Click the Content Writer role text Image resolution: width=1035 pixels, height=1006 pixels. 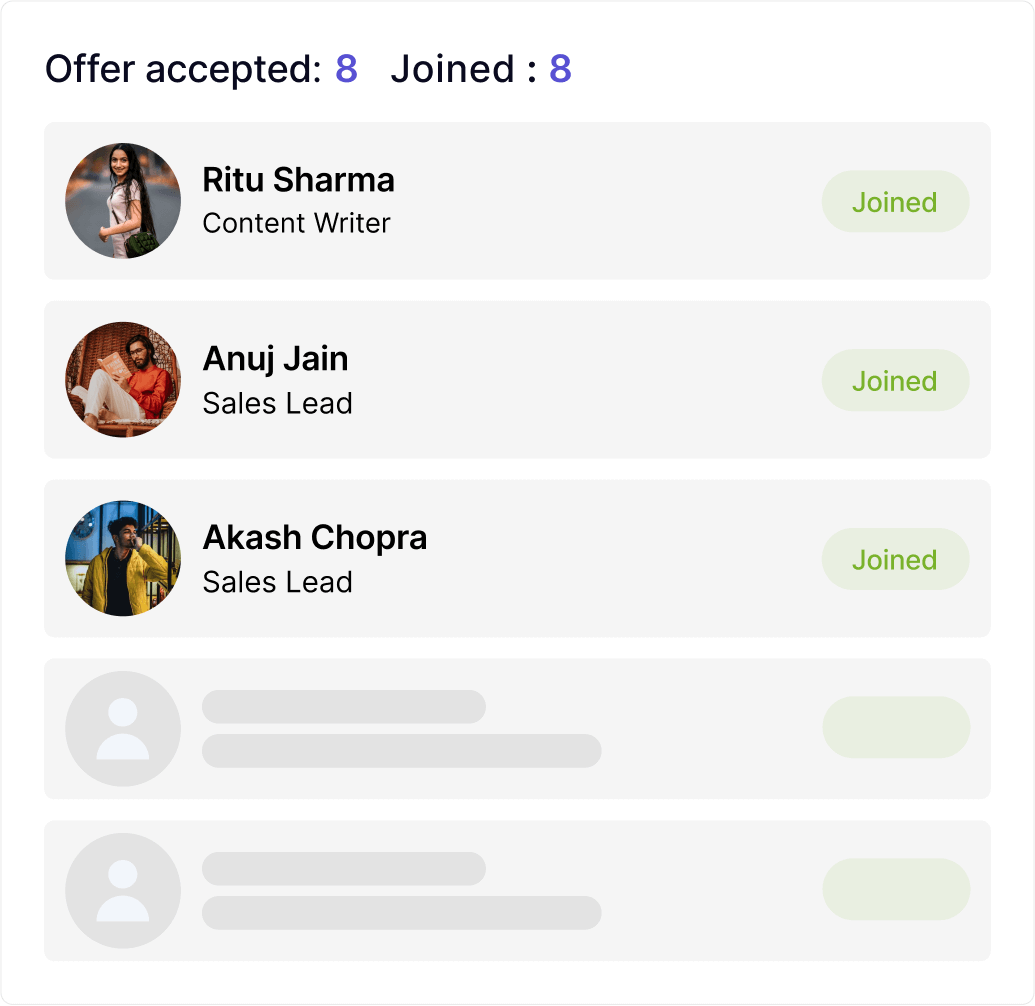click(x=296, y=223)
